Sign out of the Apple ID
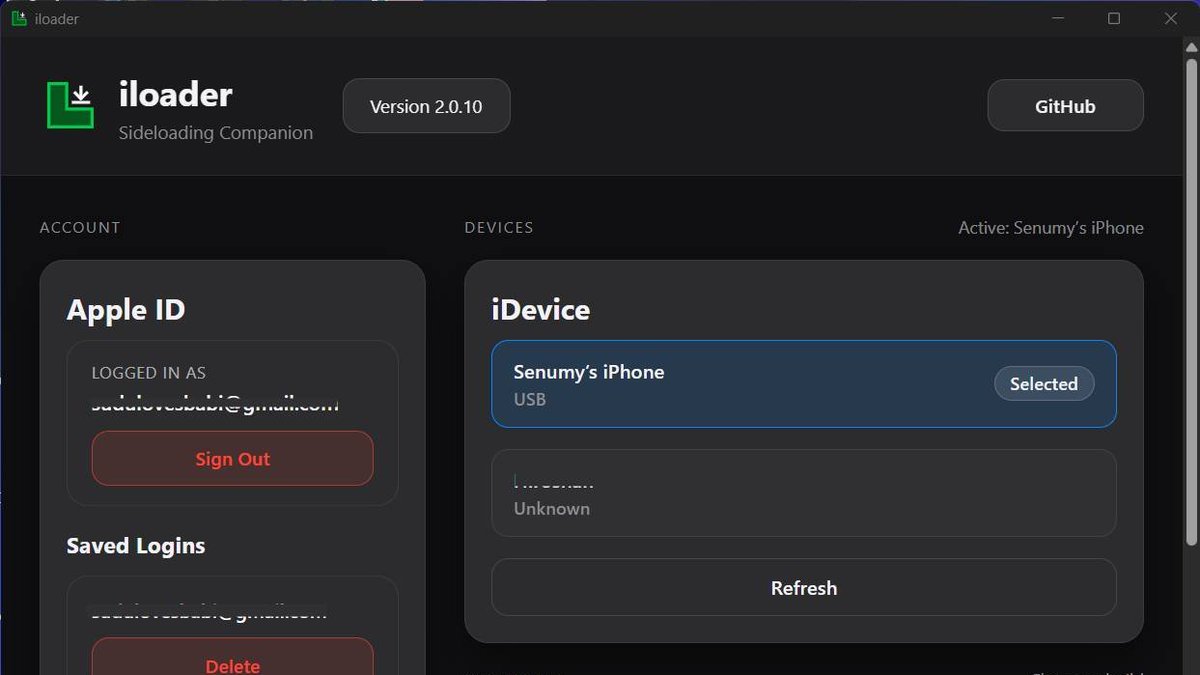The width and height of the screenshot is (1200, 675). pos(232,459)
